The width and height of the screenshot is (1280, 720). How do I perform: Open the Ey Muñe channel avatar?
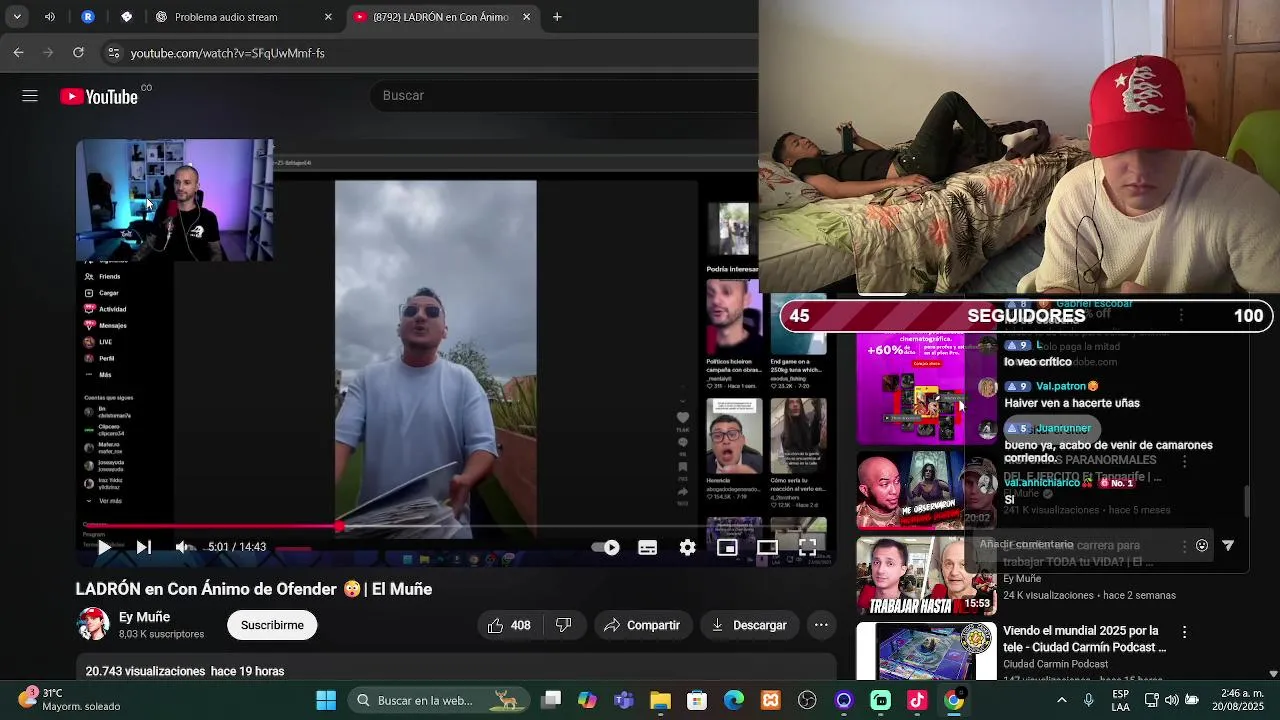pos(94,624)
